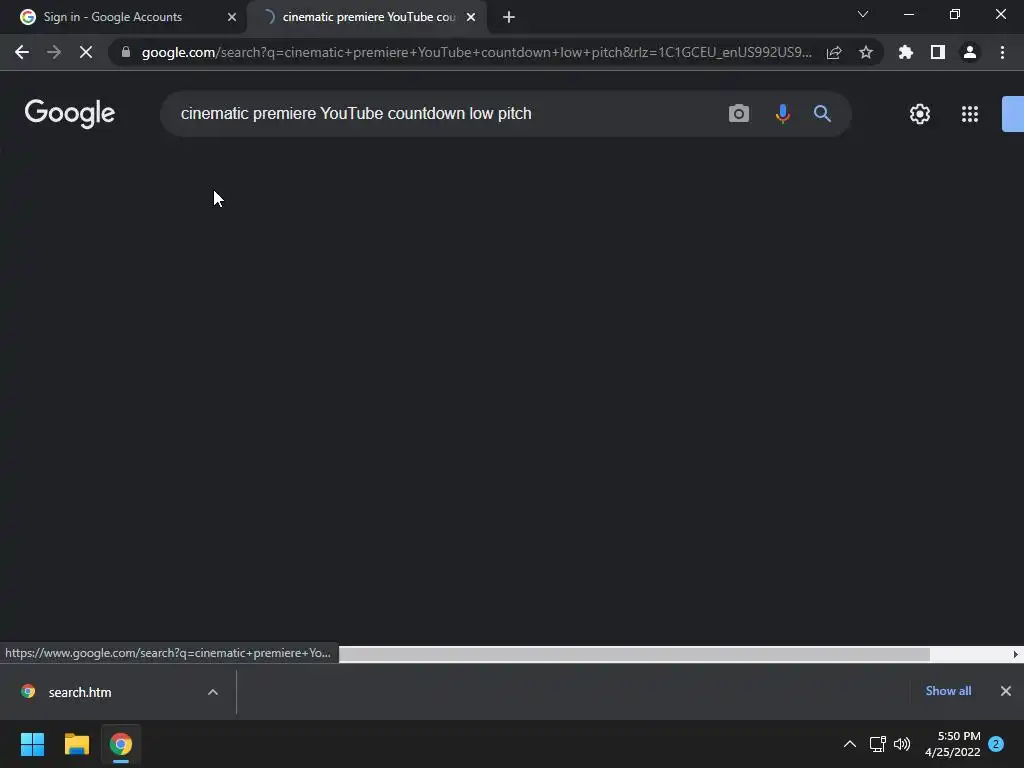Open Chrome three-dot menu
This screenshot has height=768, width=1024.
[x=1002, y=52]
